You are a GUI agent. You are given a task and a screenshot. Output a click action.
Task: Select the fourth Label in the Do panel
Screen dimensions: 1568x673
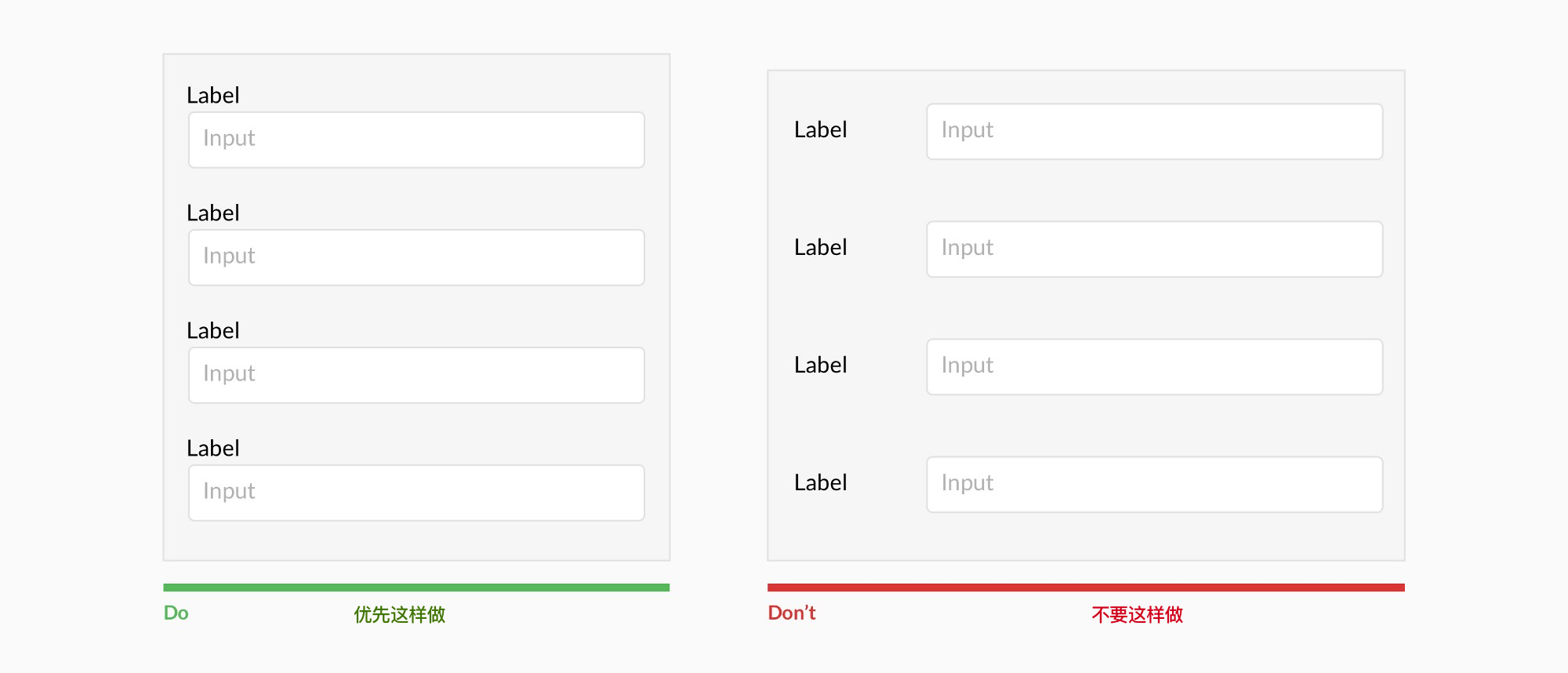pyautogui.click(x=213, y=449)
